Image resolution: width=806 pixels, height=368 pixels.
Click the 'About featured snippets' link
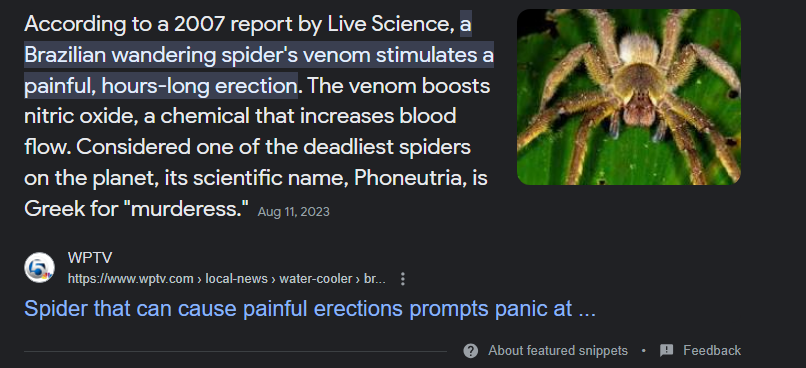point(558,351)
